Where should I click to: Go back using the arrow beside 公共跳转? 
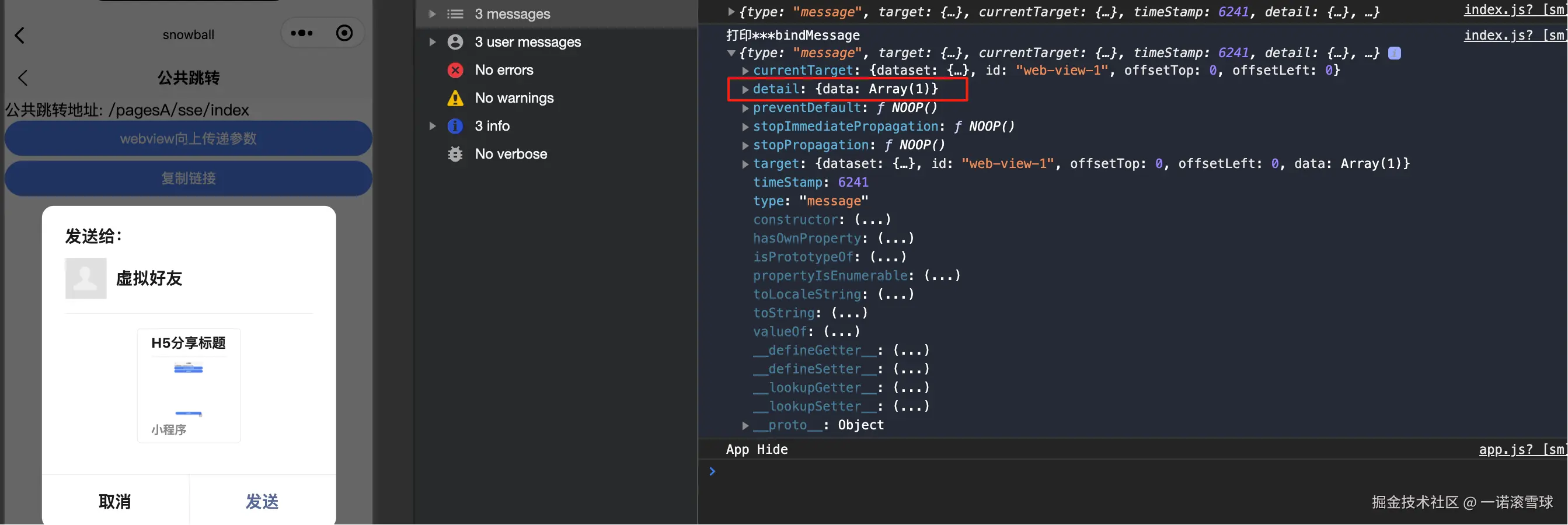click(23, 78)
